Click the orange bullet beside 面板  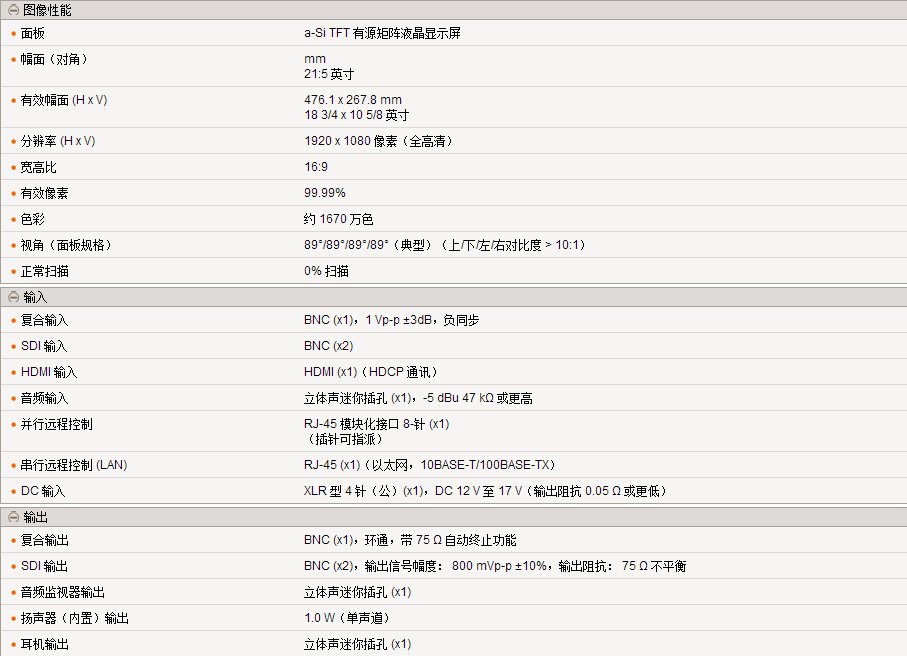13,33
